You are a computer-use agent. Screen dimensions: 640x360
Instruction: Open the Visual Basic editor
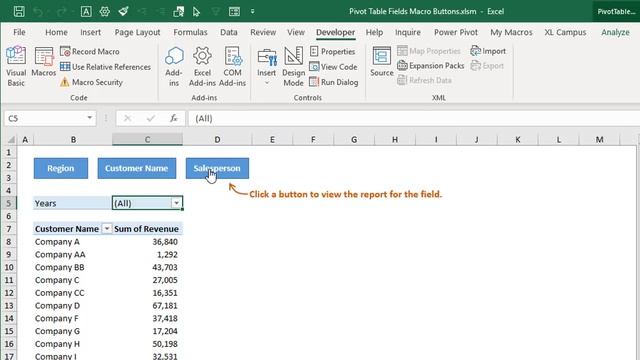(16, 66)
